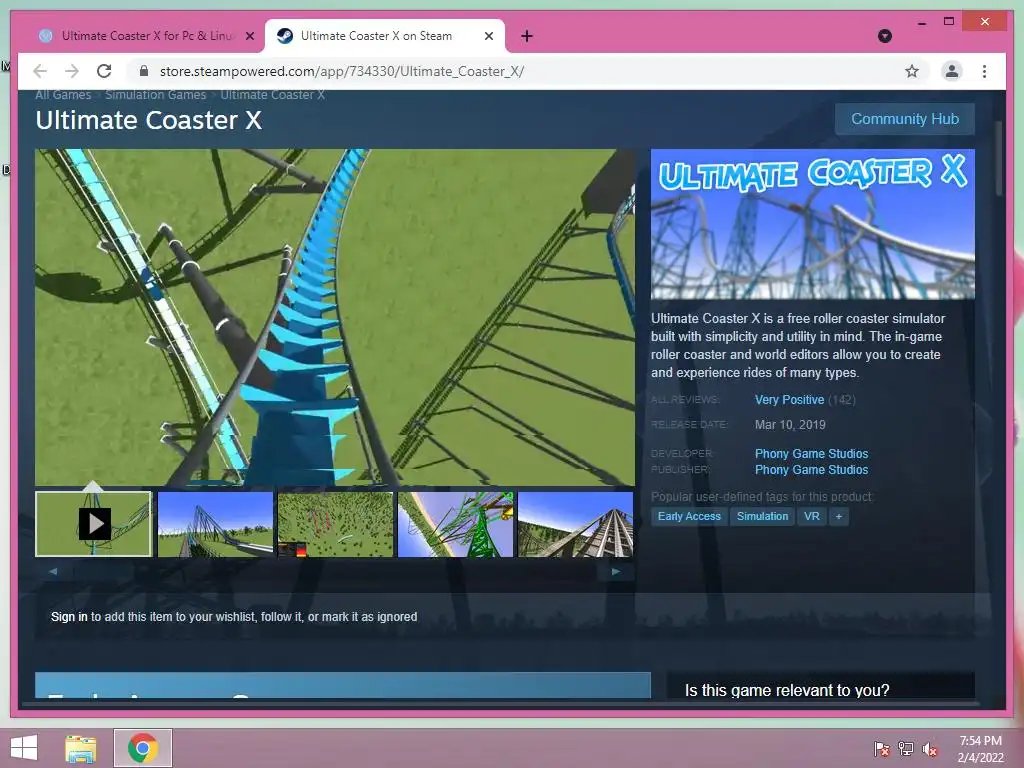Viewport: 1024px width, 768px height.
Task: Select the wooden track hill thumbnail
Action: click(575, 524)
